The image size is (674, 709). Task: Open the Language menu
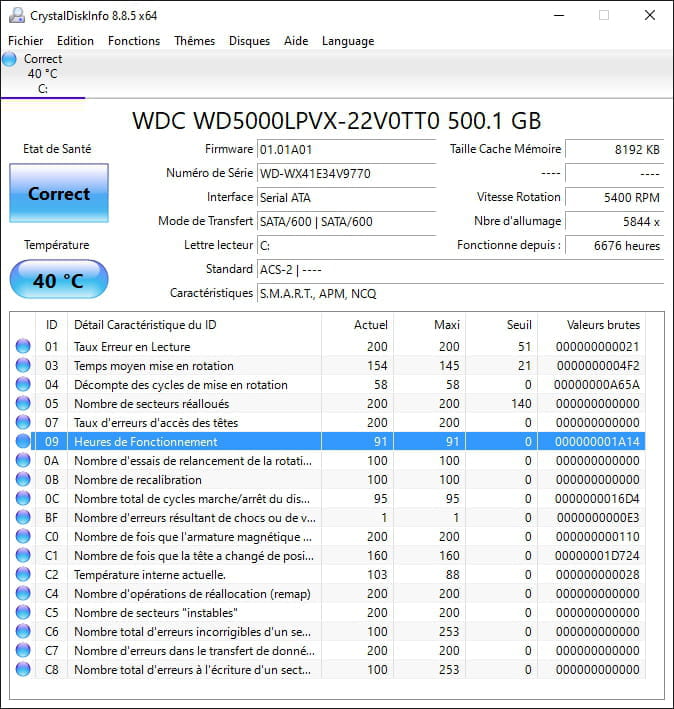(348, 41)
